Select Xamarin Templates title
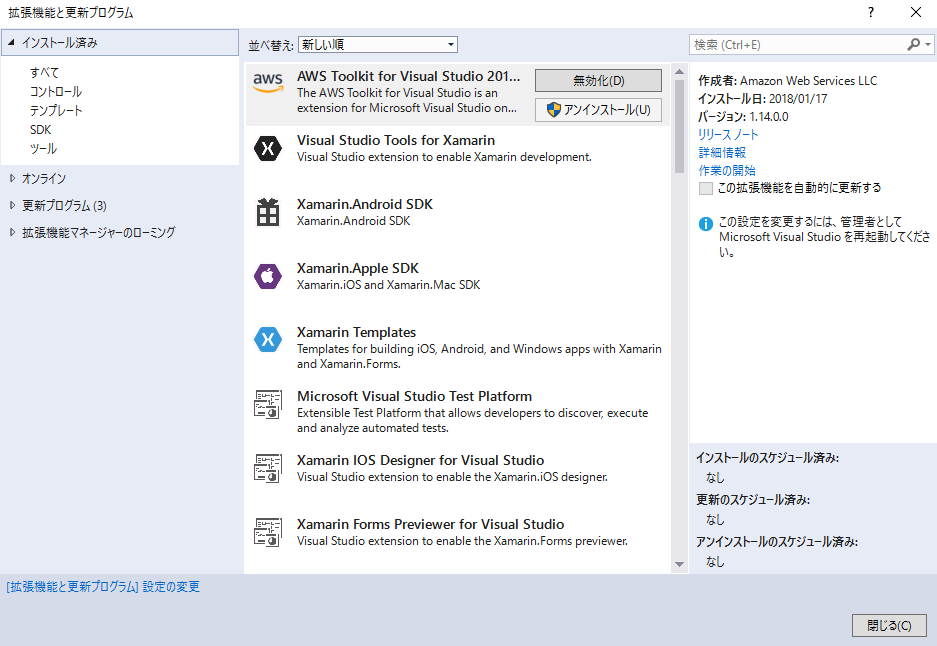The width and height of the screenshot is (937, 646). click(356, 332)
